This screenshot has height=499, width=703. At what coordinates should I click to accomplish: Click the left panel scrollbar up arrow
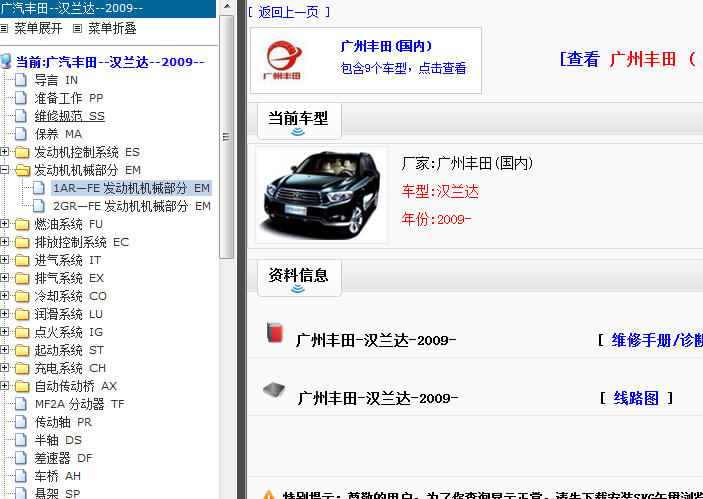click(227, 7)
